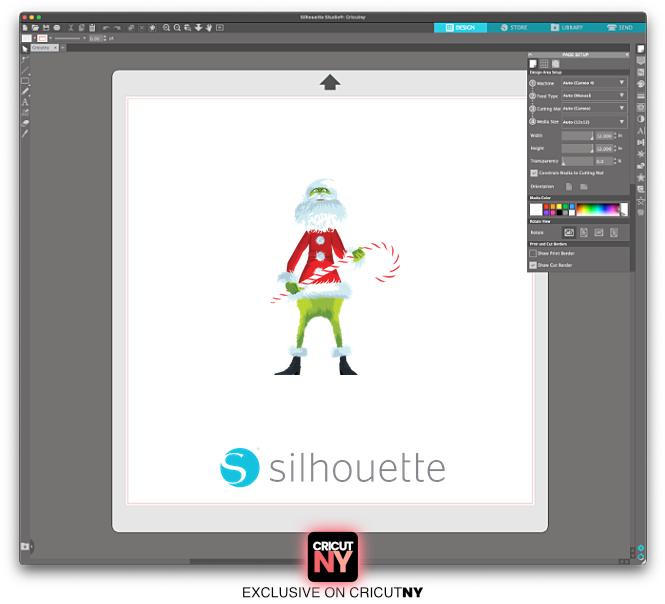Open the Text Style panel icon
Viewport: 665px width, 604px height.
(641, 131)
